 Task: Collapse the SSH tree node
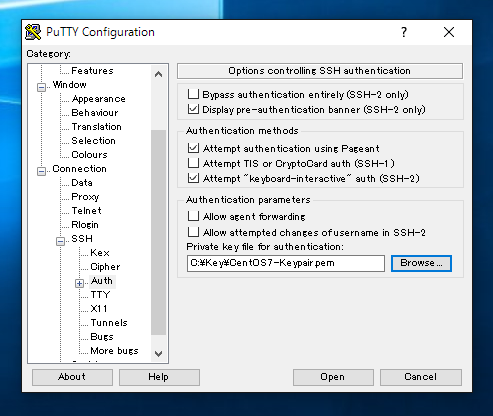pyautogui.click(x=60, y=241)
